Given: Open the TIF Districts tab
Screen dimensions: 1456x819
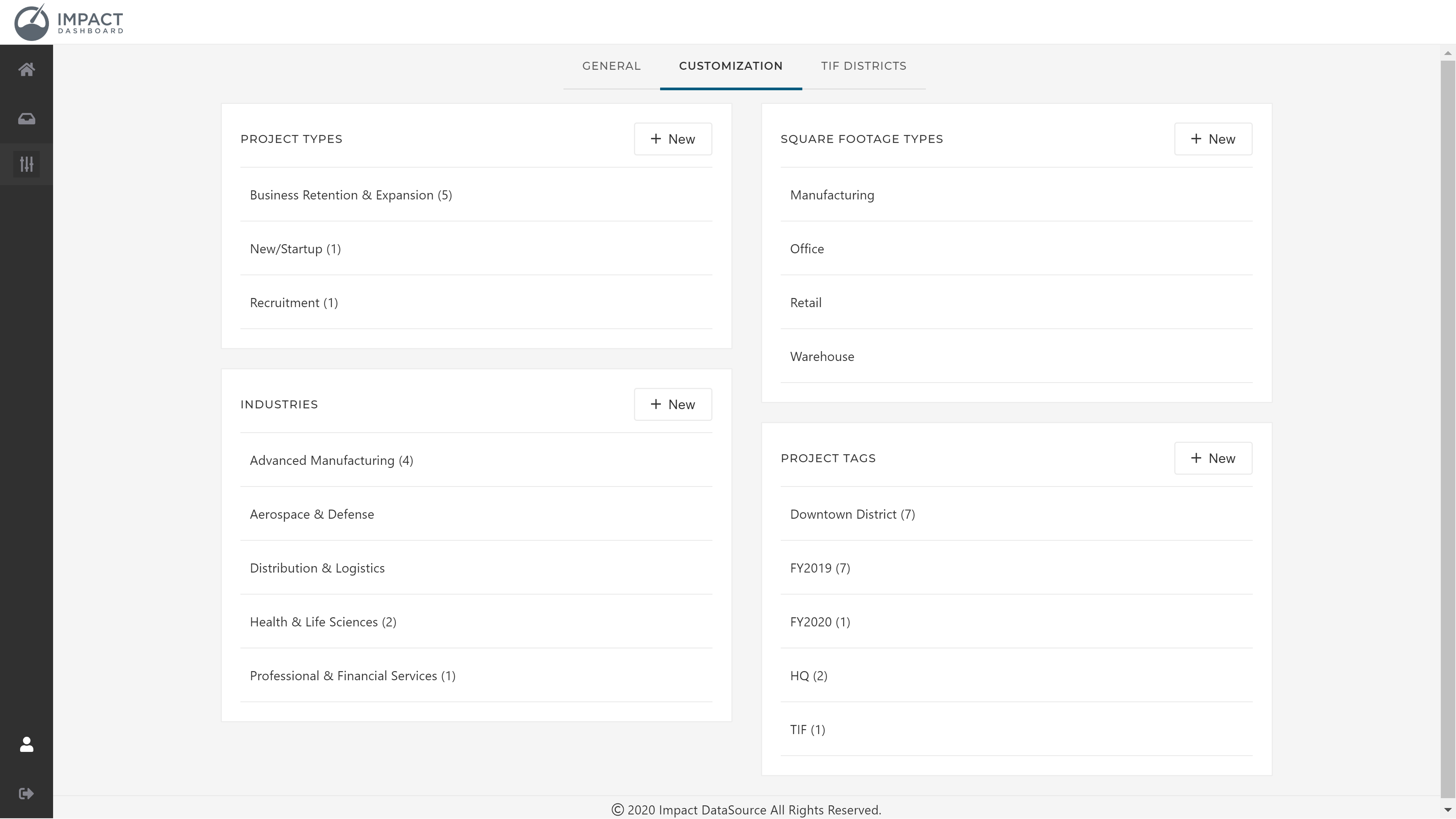Looking at the screenshot, I should click(864, 66).
